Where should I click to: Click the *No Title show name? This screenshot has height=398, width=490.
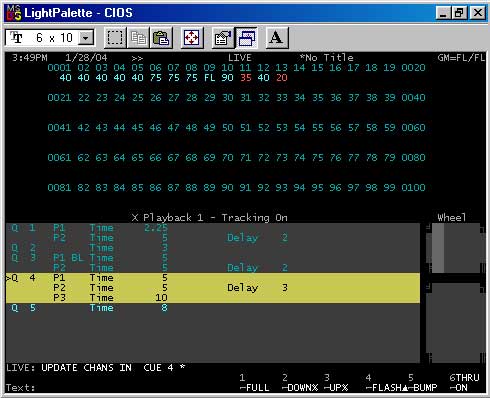click(x=327, y=58)
